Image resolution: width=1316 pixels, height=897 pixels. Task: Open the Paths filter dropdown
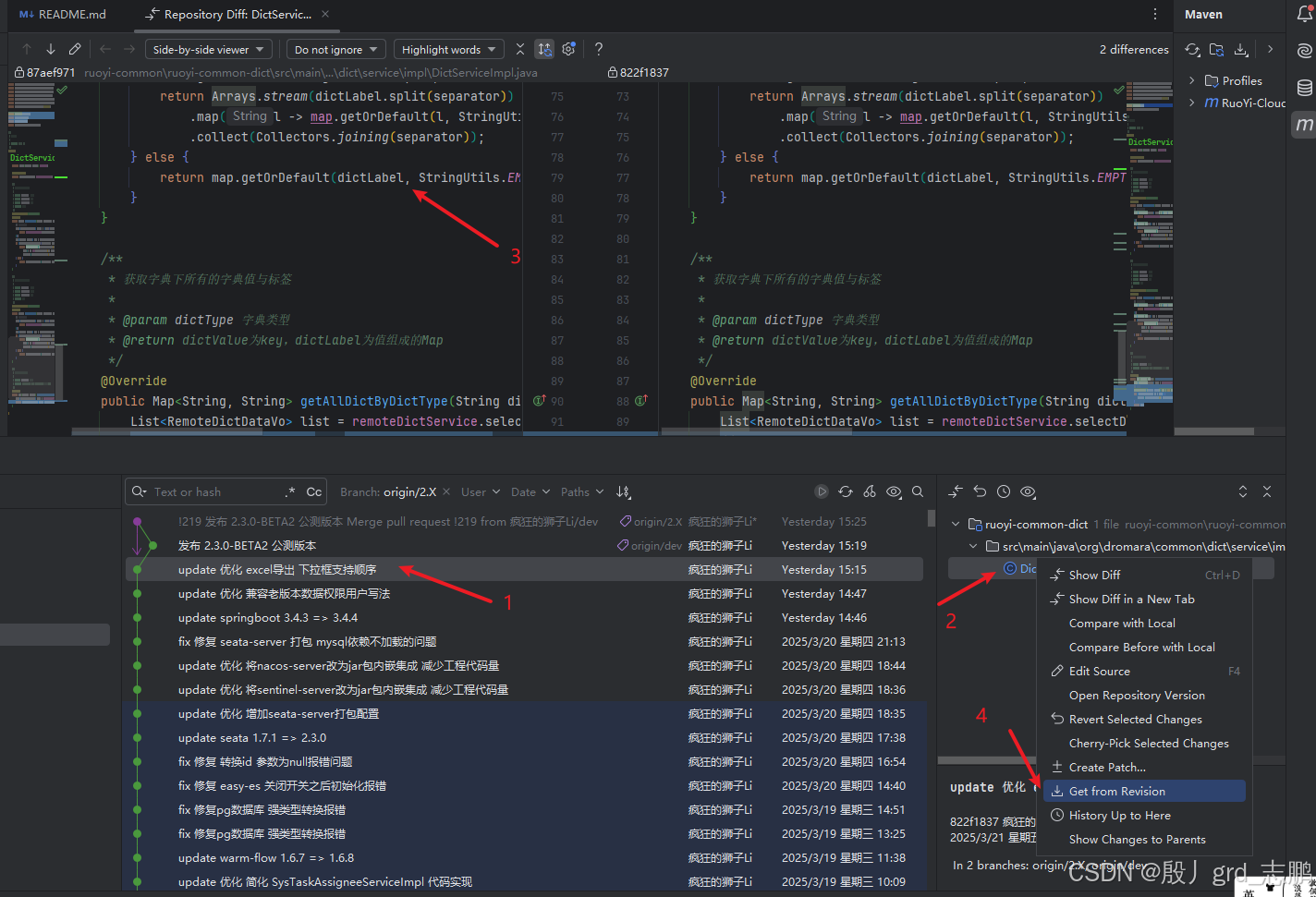[x=582, y=491]
